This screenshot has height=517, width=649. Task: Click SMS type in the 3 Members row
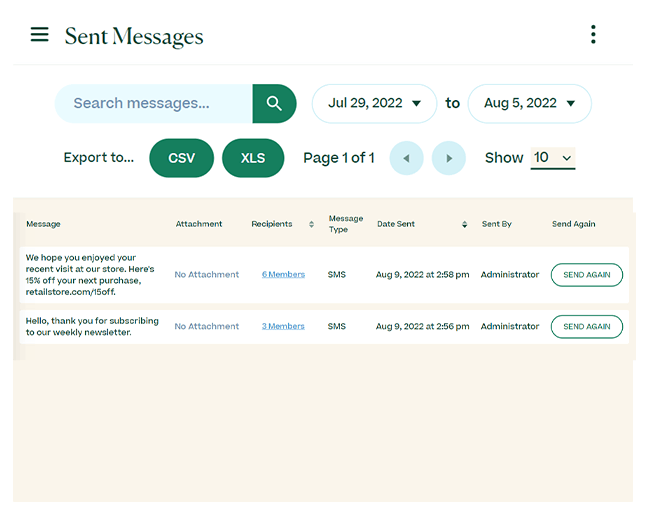[x=337, y=326]
